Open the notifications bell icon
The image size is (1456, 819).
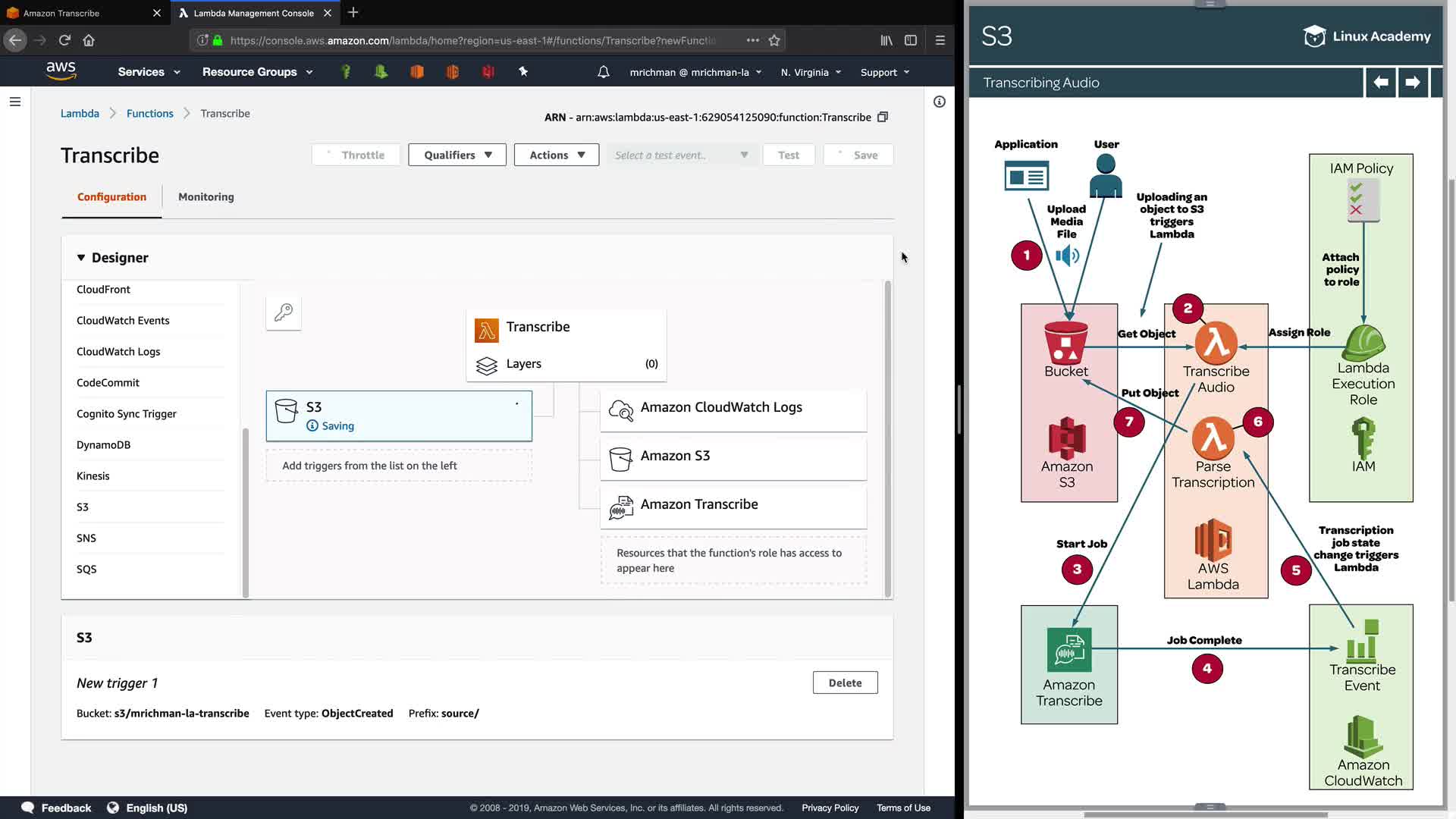click(603, 72)
